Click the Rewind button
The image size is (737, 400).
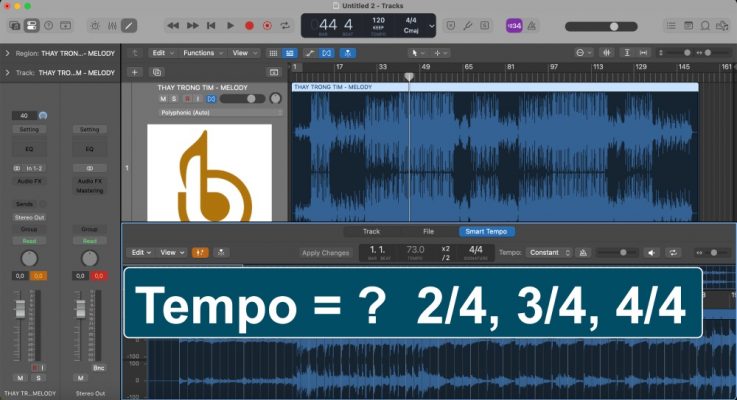[173, 25]
